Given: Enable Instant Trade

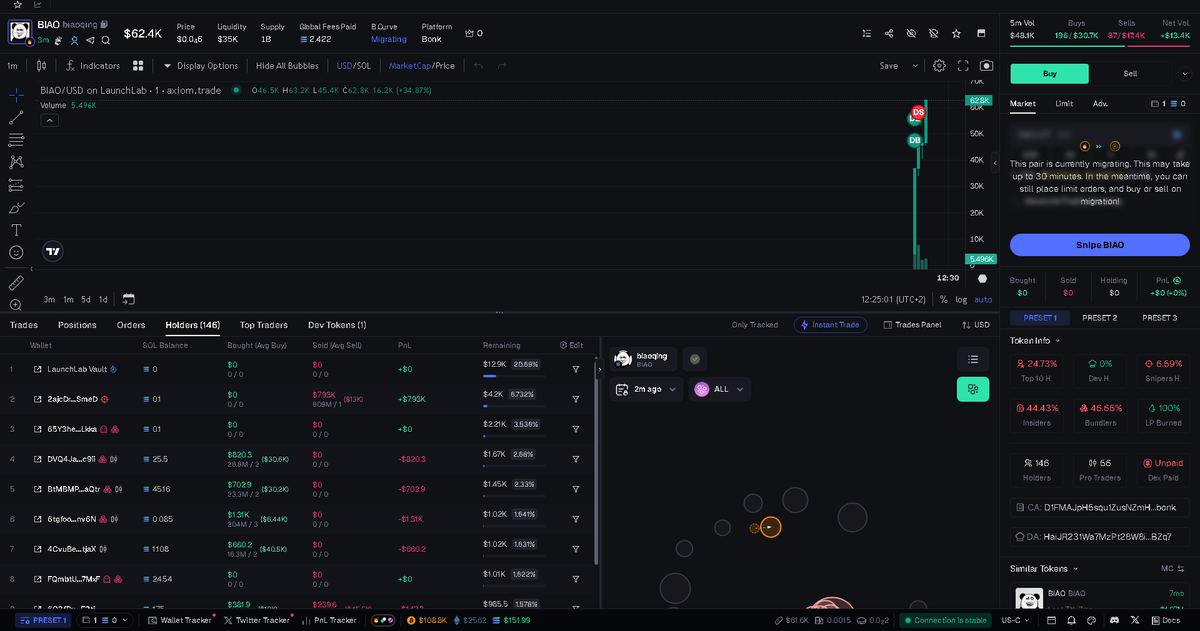Looking at the screenshot, I should coord(830,325).
